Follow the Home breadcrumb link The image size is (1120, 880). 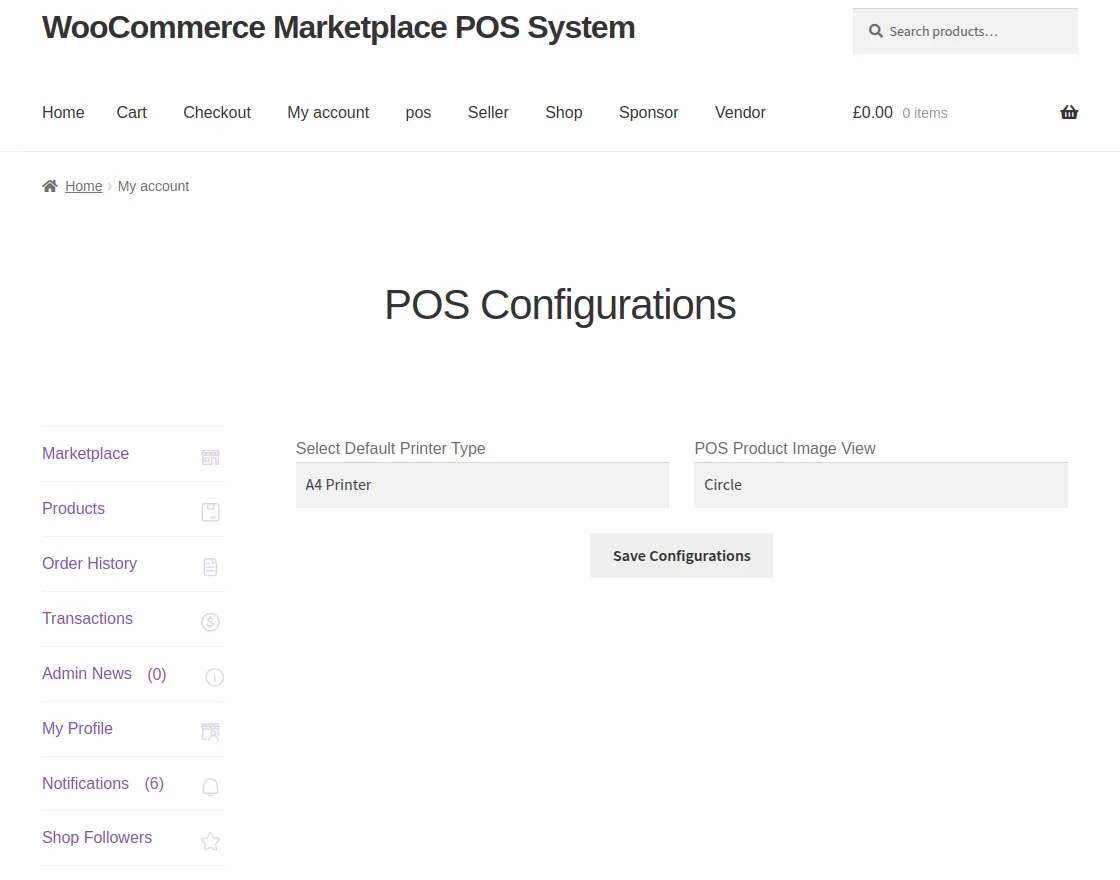pos(83,186)
